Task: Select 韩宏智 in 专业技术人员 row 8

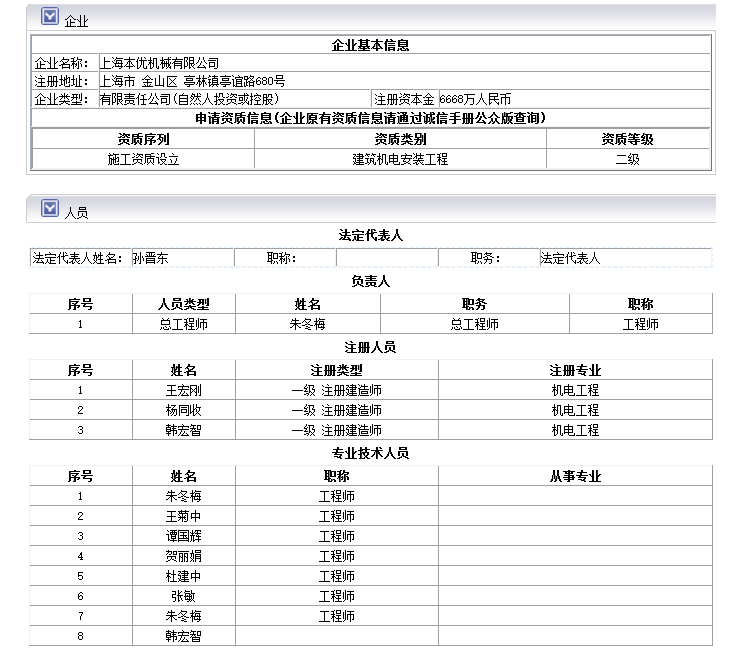Action: coord(183,636)
